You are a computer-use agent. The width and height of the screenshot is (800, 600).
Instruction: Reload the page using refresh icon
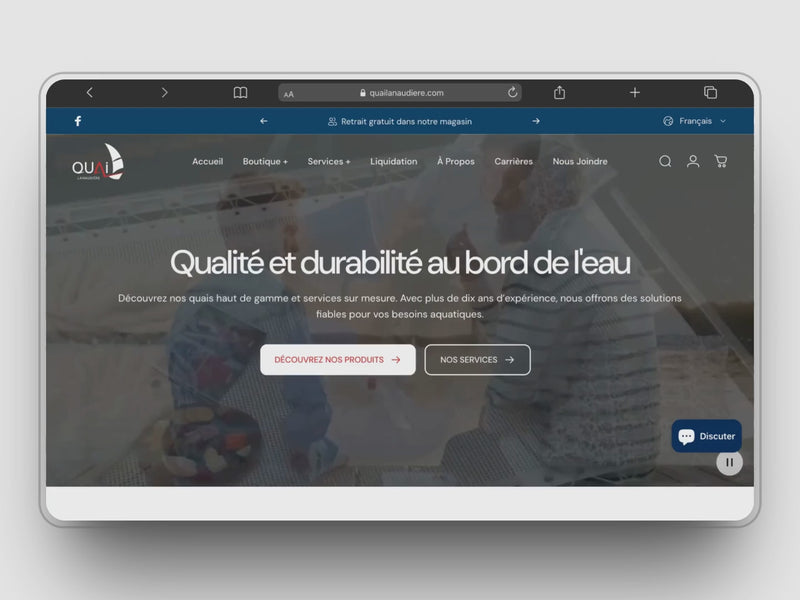pos(513,93)
